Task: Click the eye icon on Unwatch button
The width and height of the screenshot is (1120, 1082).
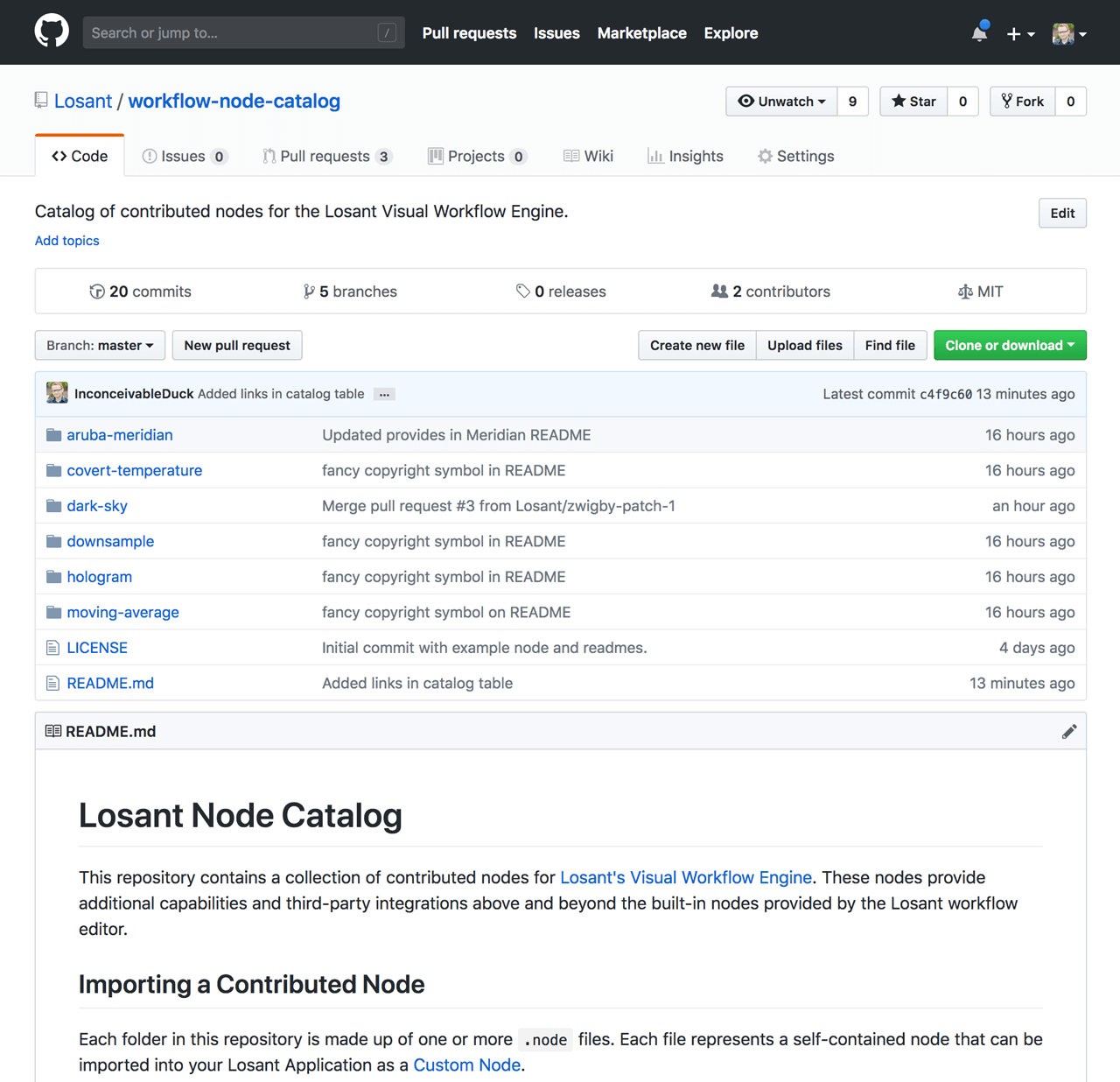Action: [x=746, y=101]
